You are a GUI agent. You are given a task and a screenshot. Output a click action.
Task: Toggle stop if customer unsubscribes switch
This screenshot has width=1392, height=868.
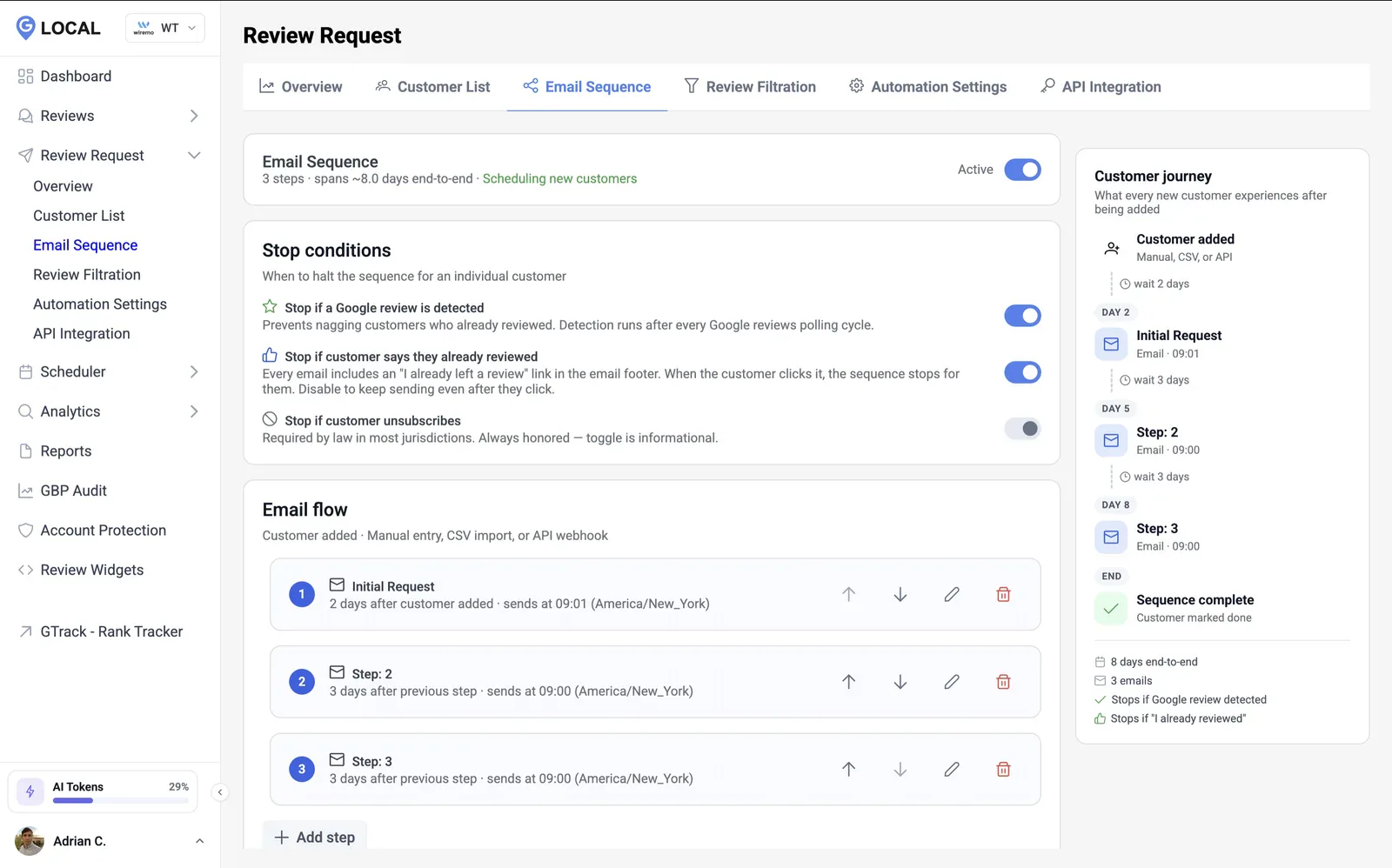[x=1022, y=429]
